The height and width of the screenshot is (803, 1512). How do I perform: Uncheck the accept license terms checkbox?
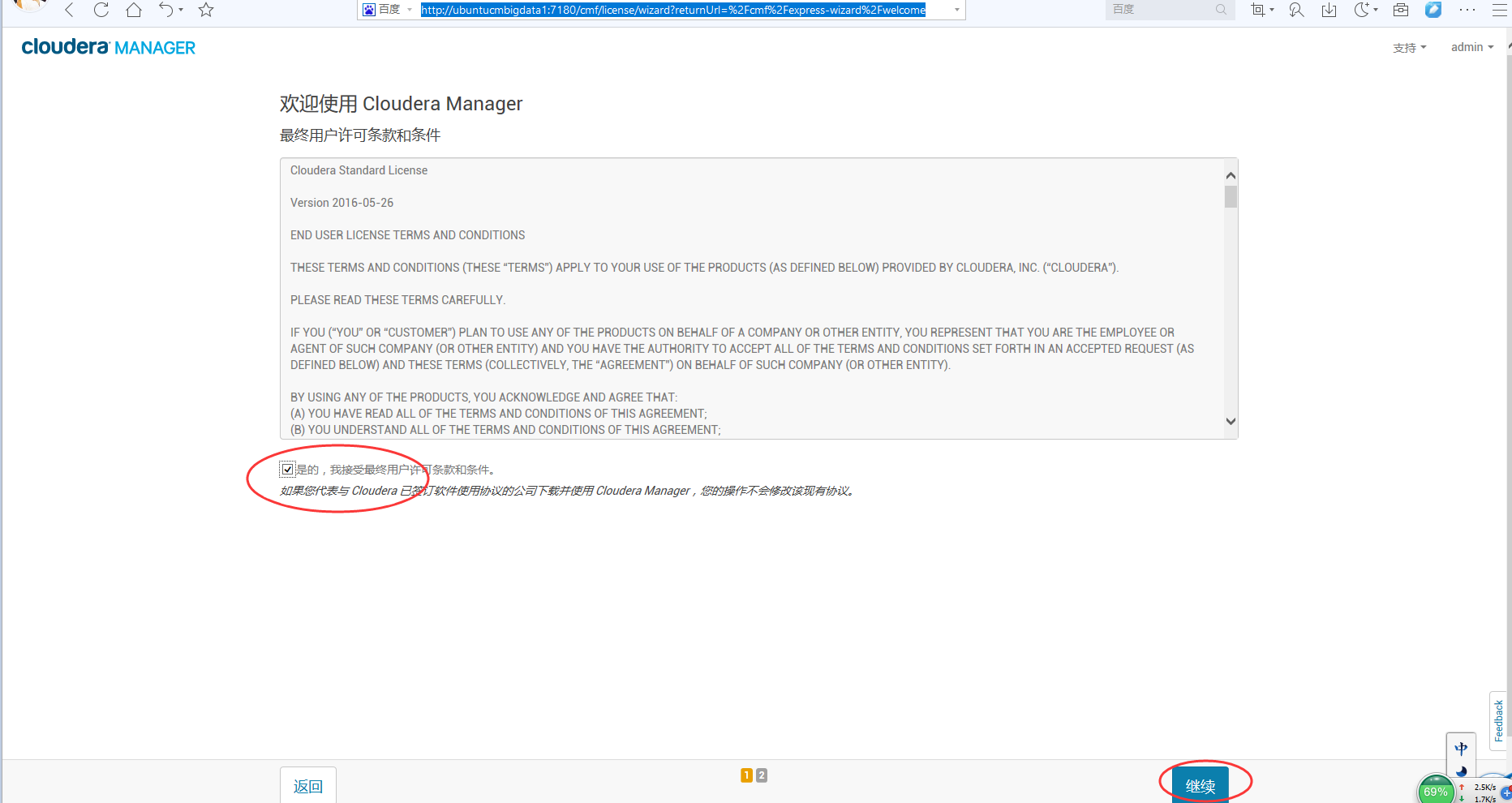coord(287,469)
